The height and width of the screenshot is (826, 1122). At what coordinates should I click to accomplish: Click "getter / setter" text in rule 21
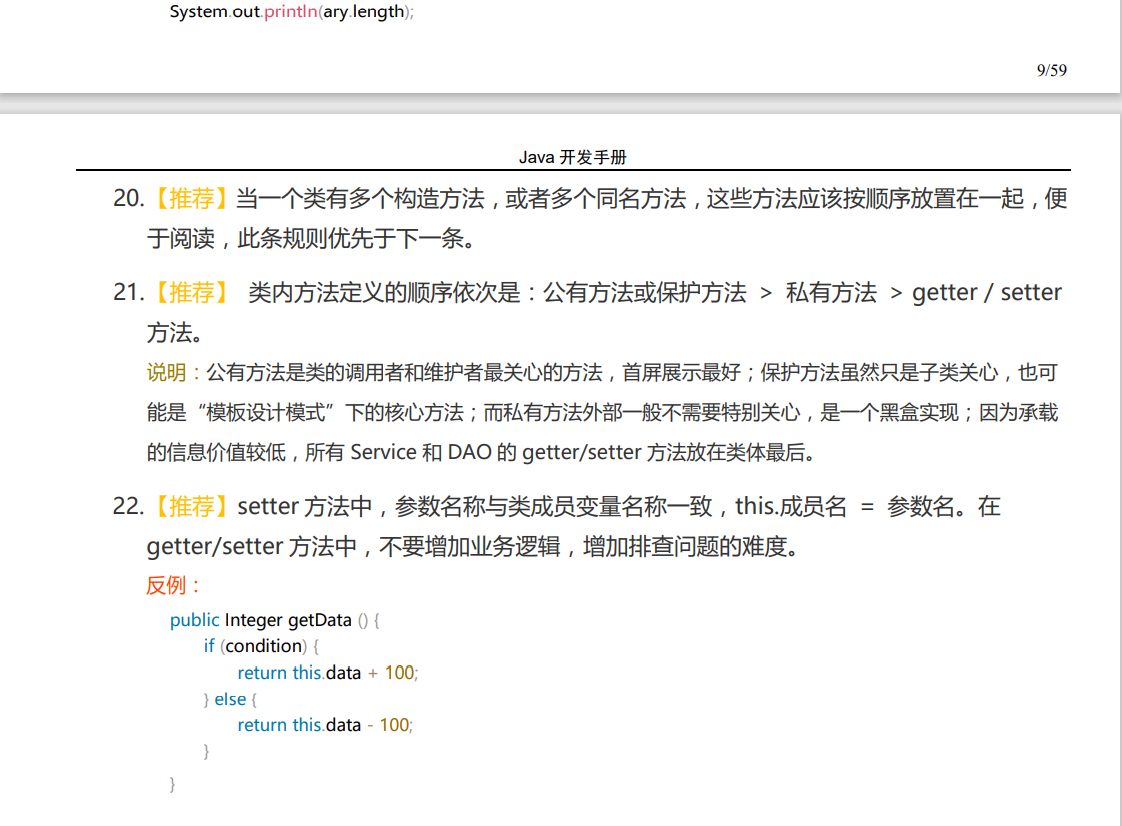[987, 292]
